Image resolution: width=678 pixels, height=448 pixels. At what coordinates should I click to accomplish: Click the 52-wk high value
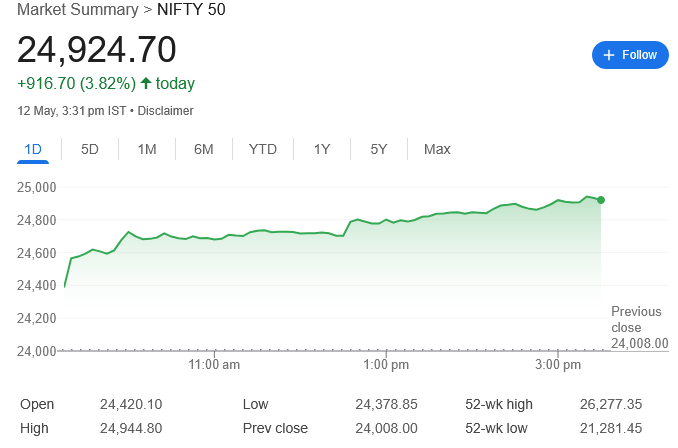pos(609,404)
